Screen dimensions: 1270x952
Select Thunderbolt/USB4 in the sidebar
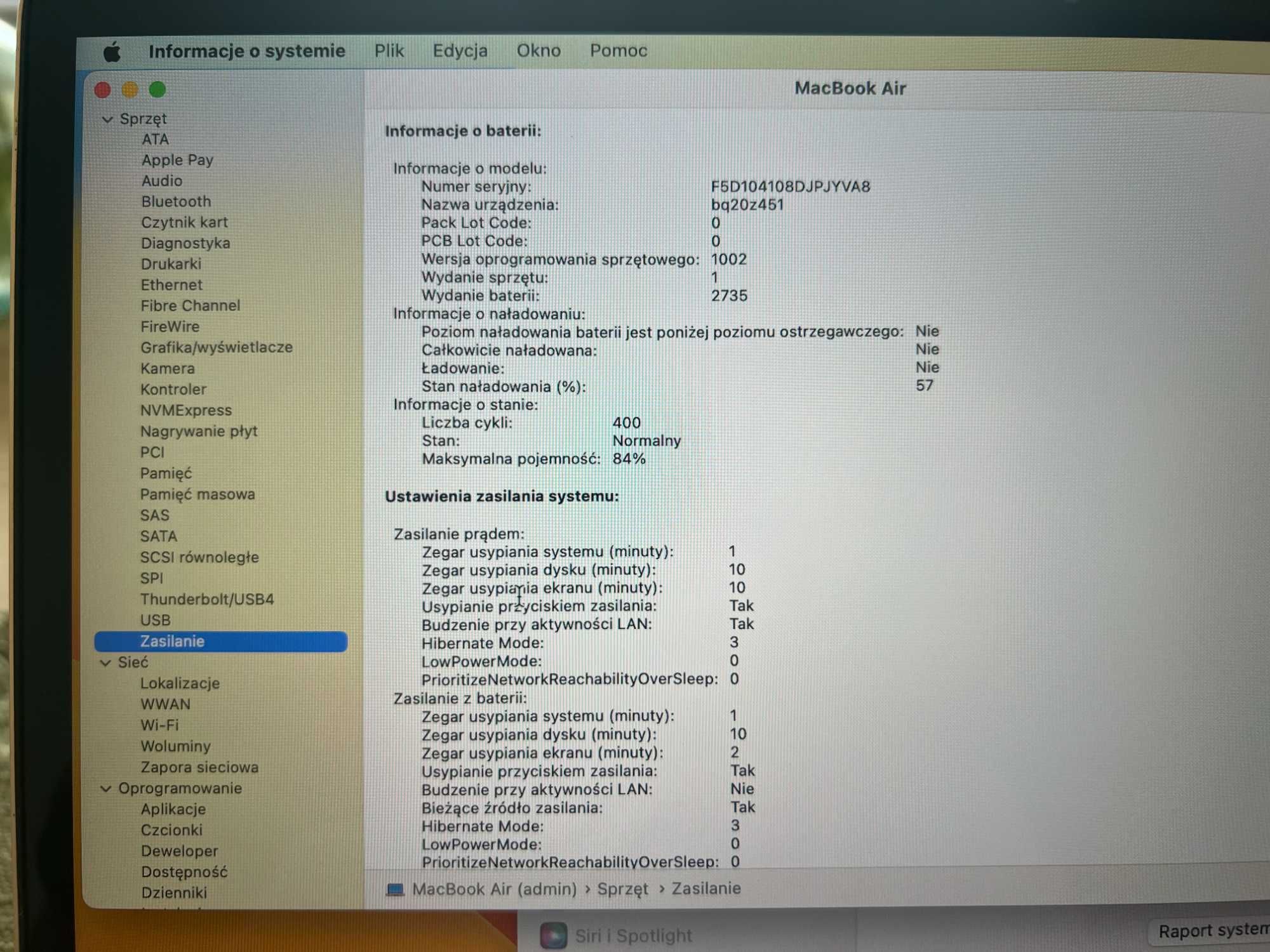pyautogui.click(x=207, y=599)
